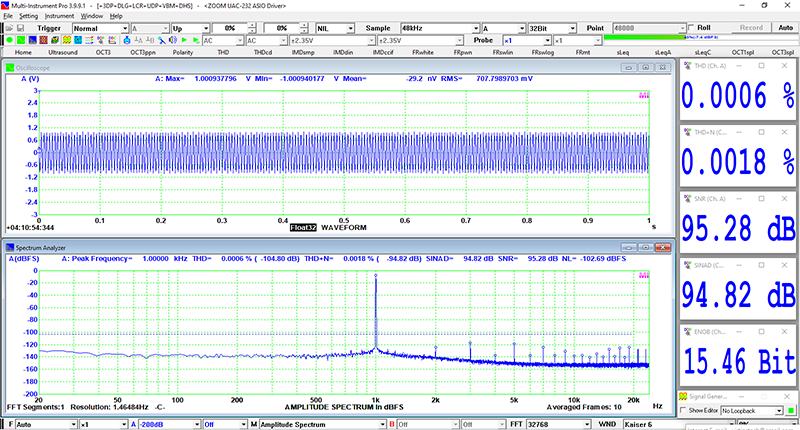Enable the Roll checkbox
800x430 pixels.
[x=691, y=28]
